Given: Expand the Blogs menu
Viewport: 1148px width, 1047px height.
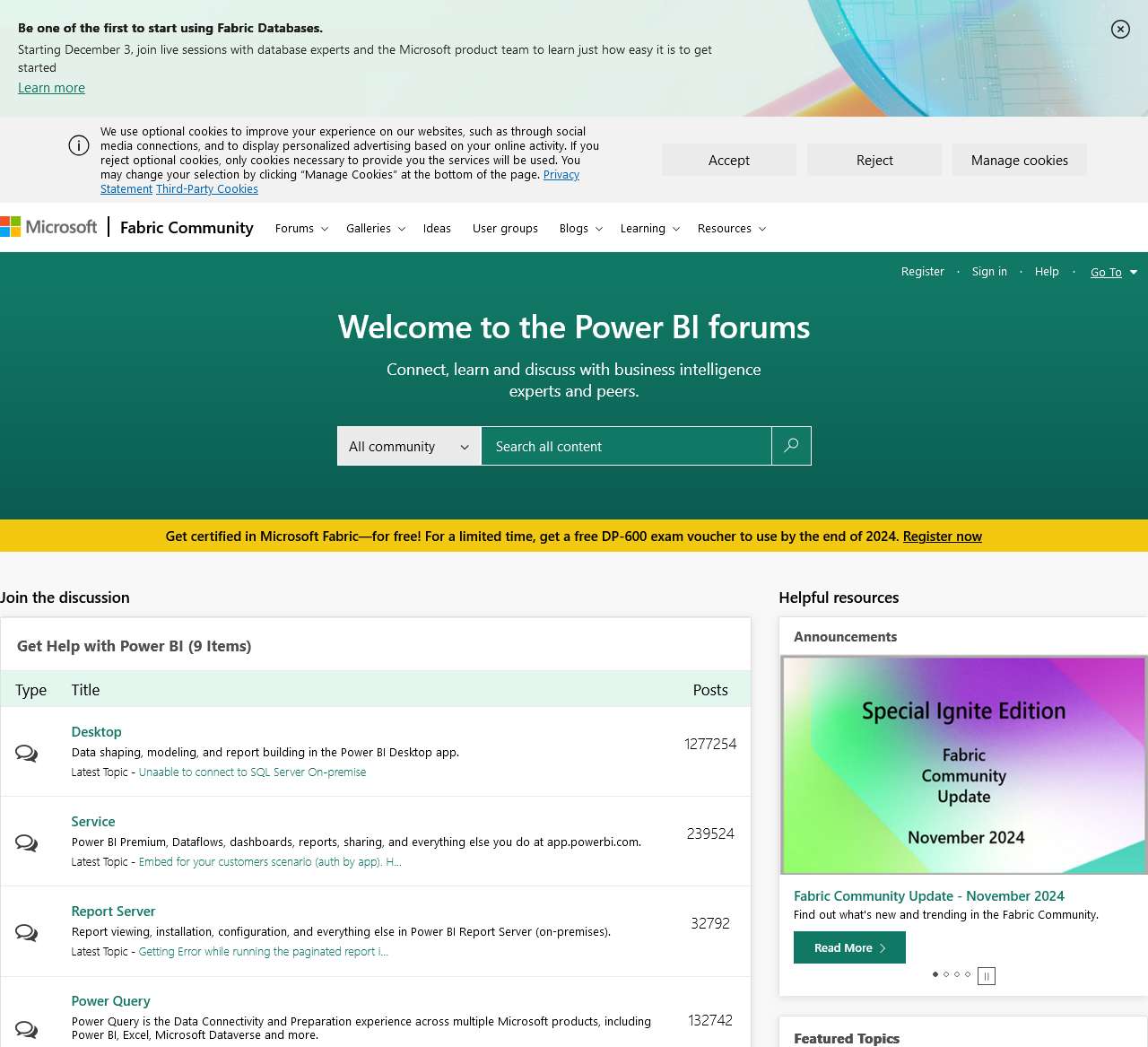Looking at the screenshot, I should tap(580, 229).
